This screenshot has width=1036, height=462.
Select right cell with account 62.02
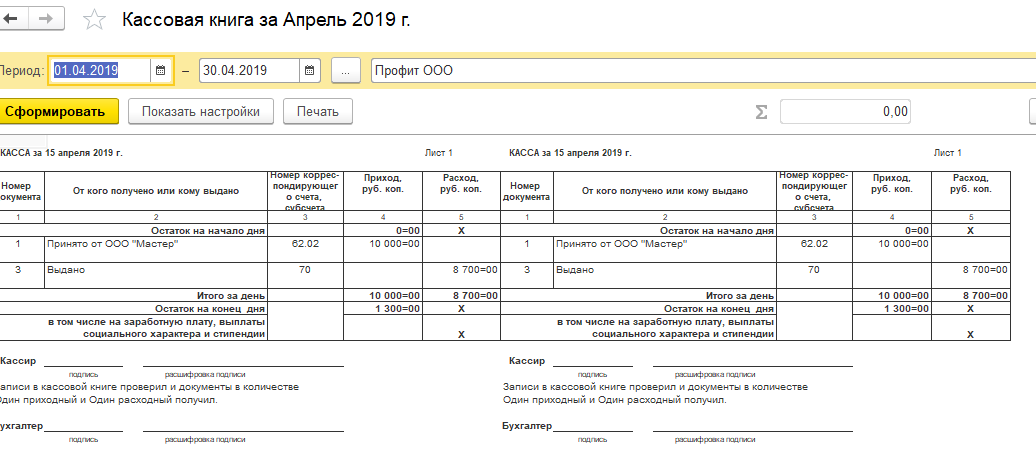pyautogui.click(x=815, y=250)
